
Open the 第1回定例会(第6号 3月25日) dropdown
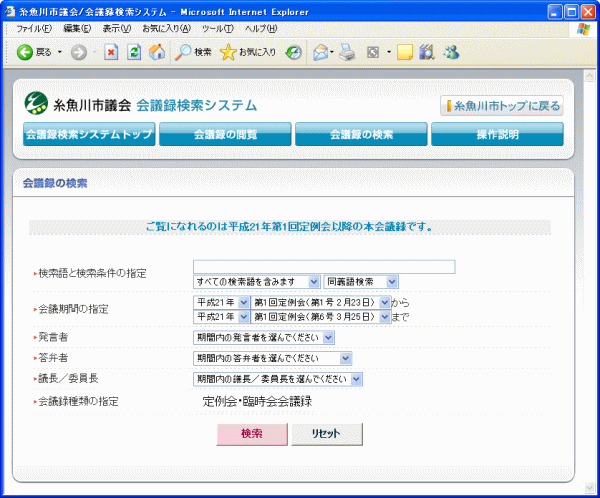(x=320, y=317)
